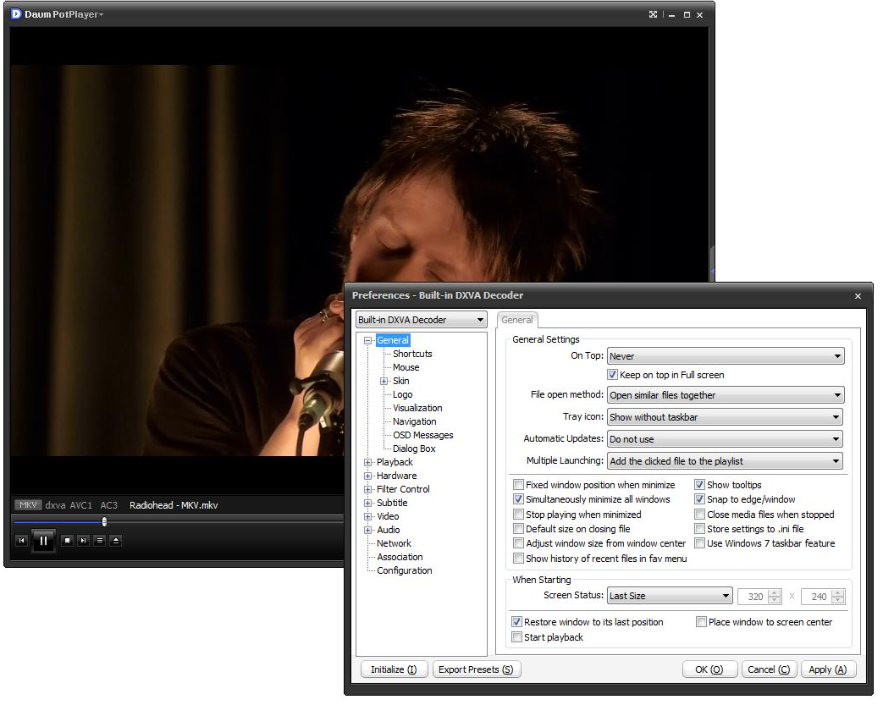Select the General tab
The width and height of the screenshot is (892, 708).
pyautogui.click(x=517, y=320)
